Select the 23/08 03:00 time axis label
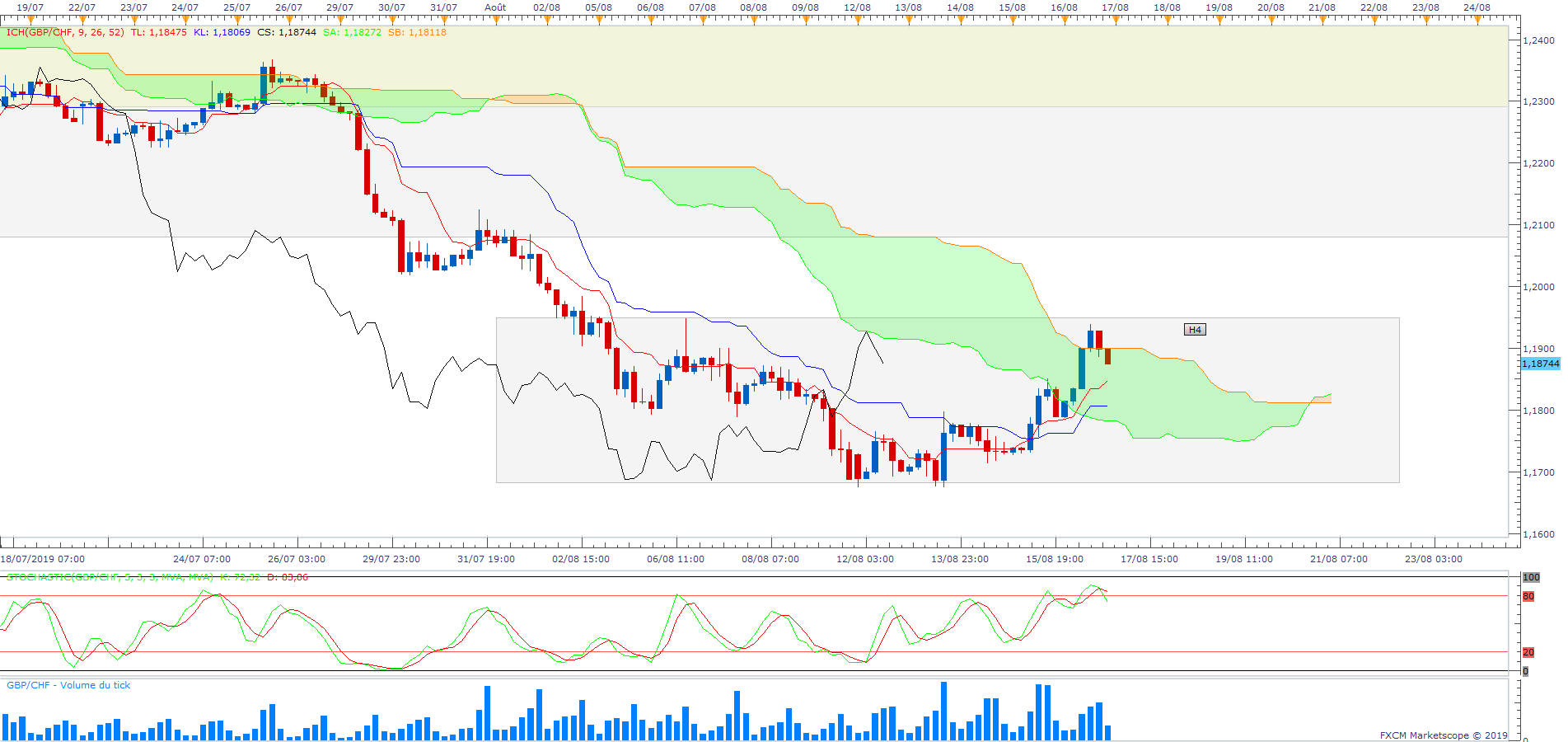 1434,559
